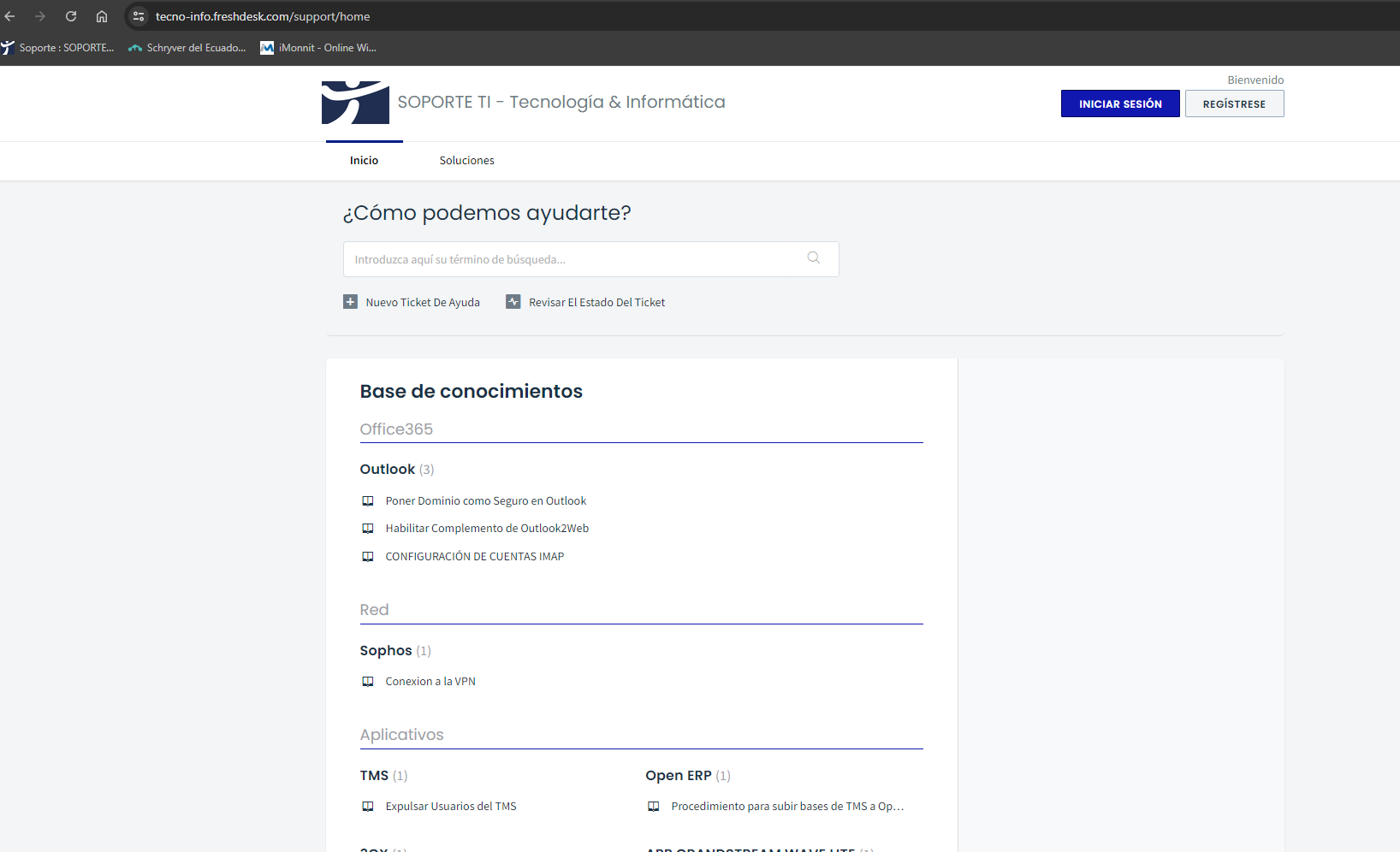The height and width of the screenshot is (852, 1400).
Task: Open the Soporte : SOPORTE bookmark
Action: (x=57, y=48)
